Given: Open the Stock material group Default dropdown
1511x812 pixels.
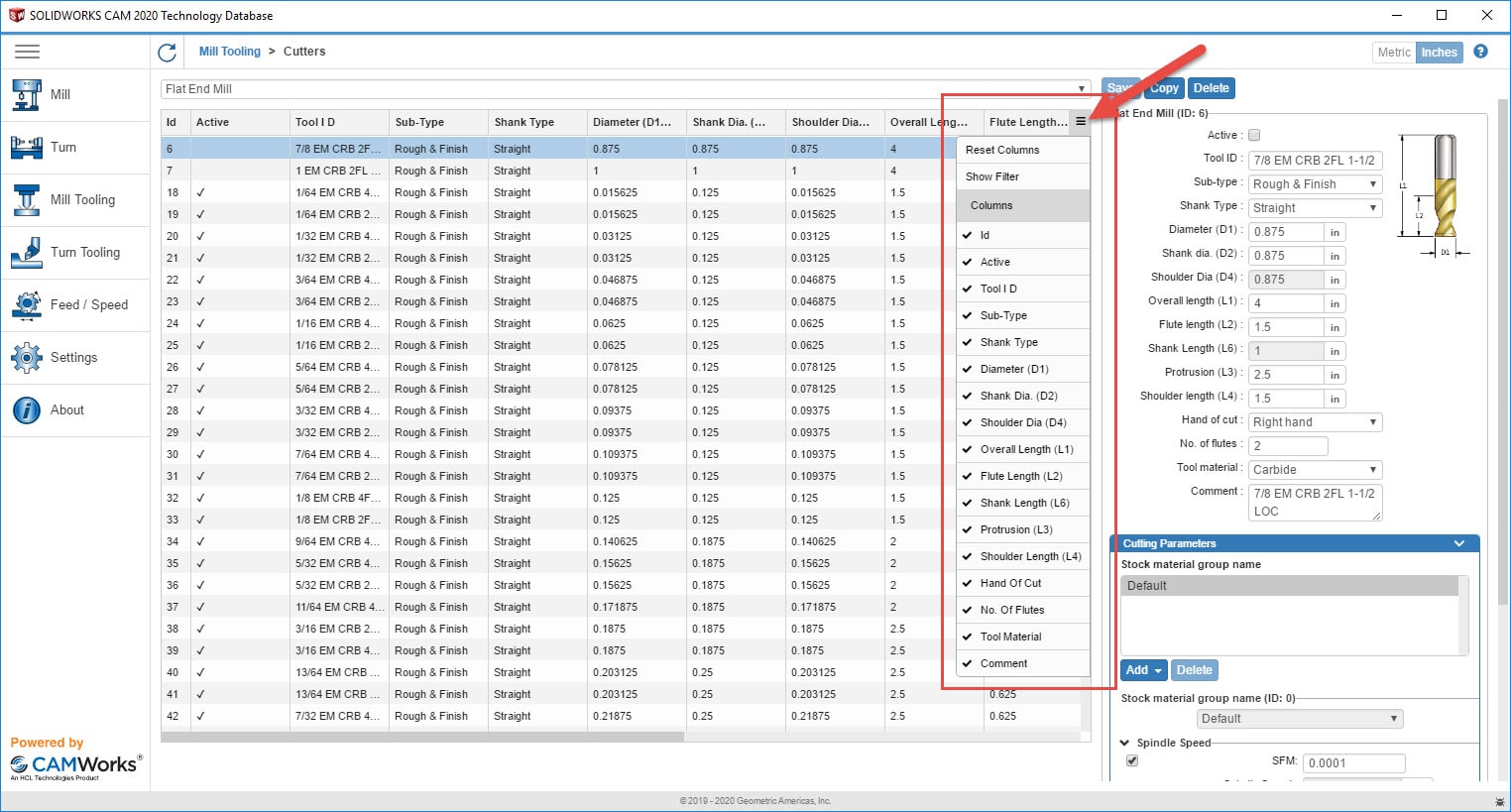Looking at the screenshot, I should tap(1300, 719).
